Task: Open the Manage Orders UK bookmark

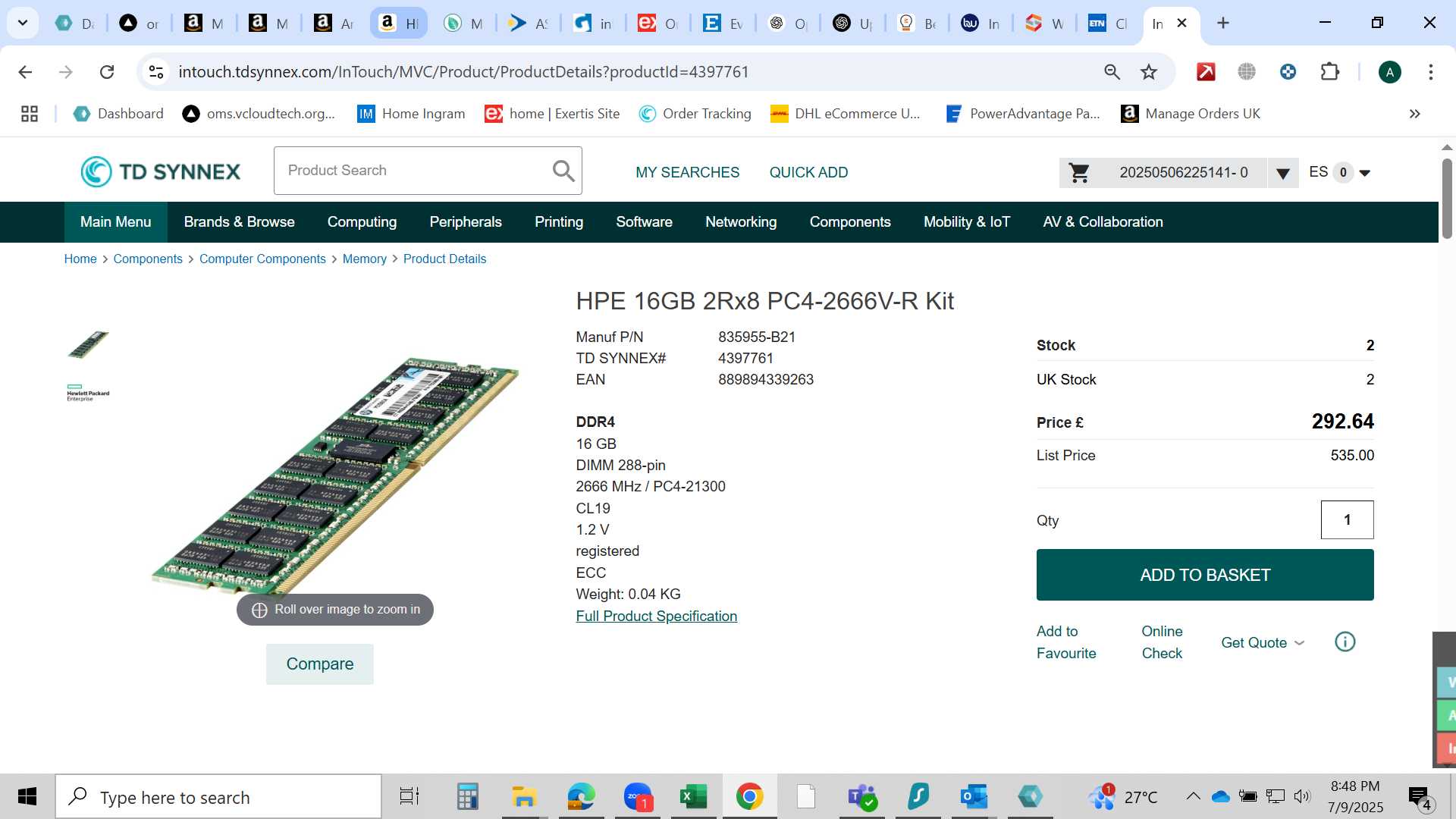Action: [x=1191, y=114]
